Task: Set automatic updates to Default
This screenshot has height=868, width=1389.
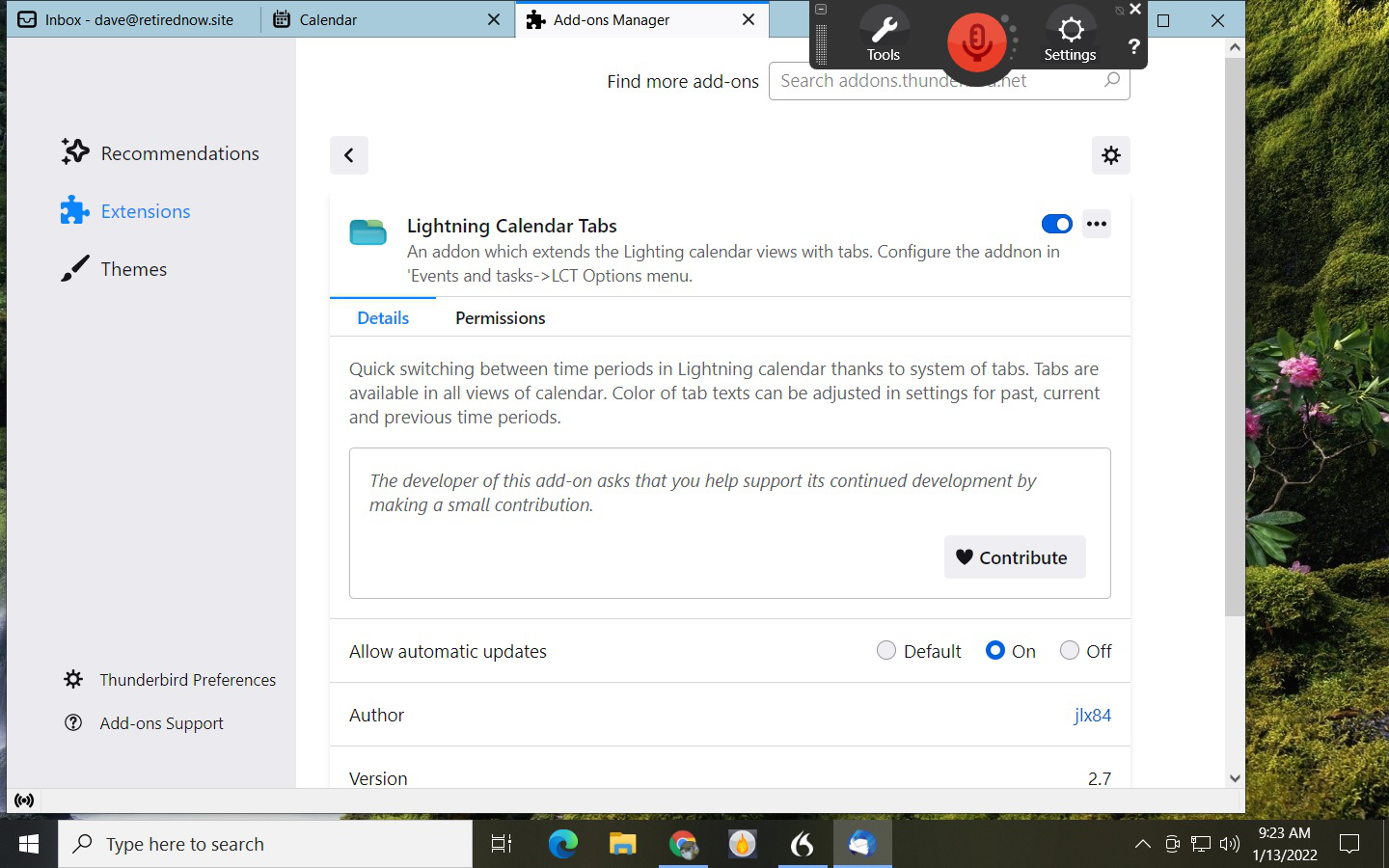Action: tap(886, 651)
